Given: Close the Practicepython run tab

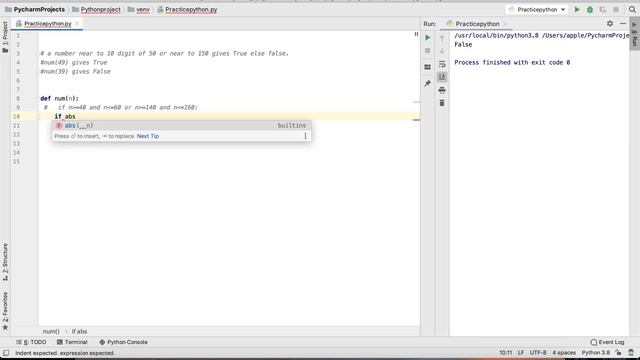Looking at the screenshot, I should coord(505,24).
